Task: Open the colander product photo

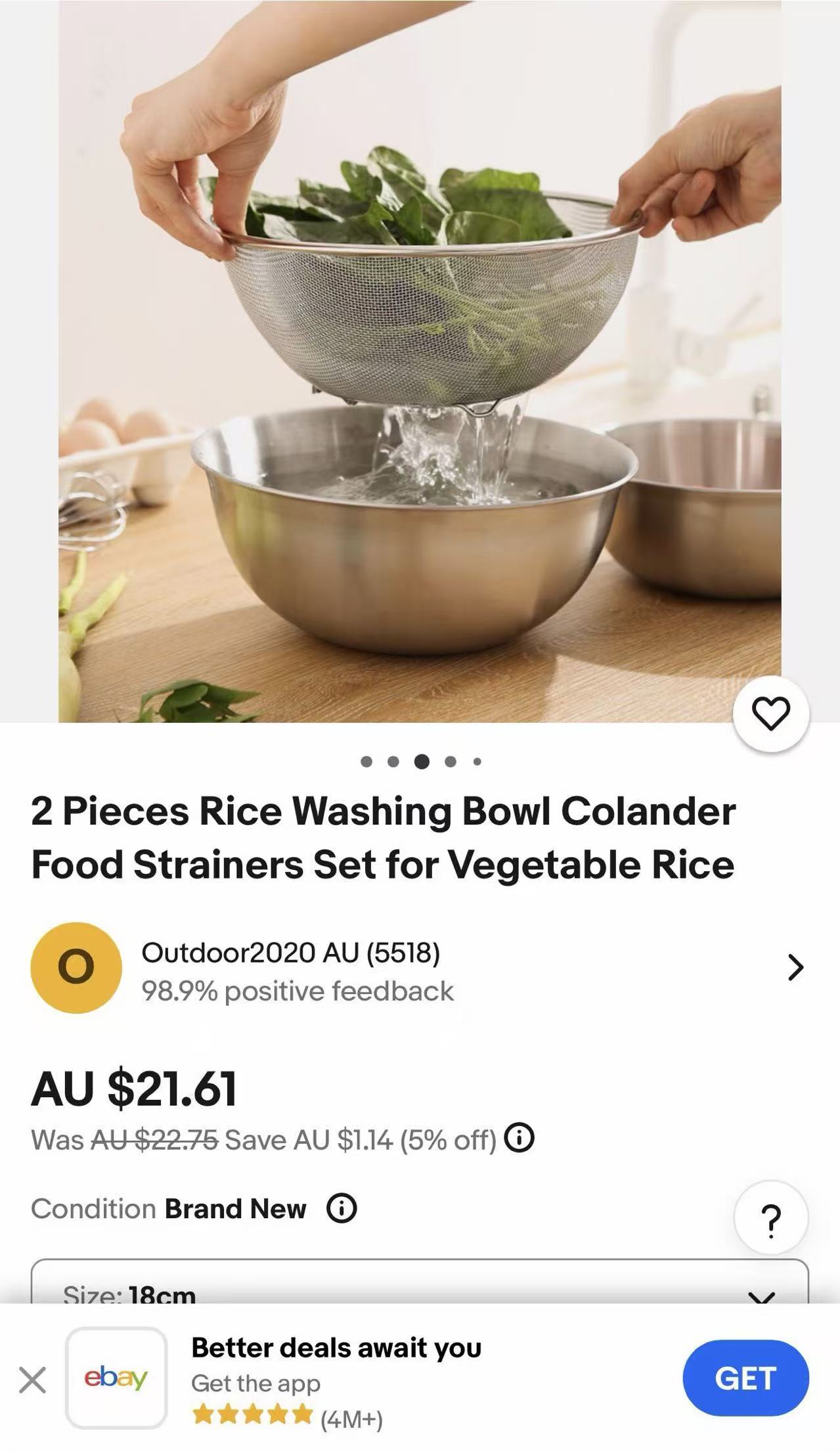Action: 420,361
